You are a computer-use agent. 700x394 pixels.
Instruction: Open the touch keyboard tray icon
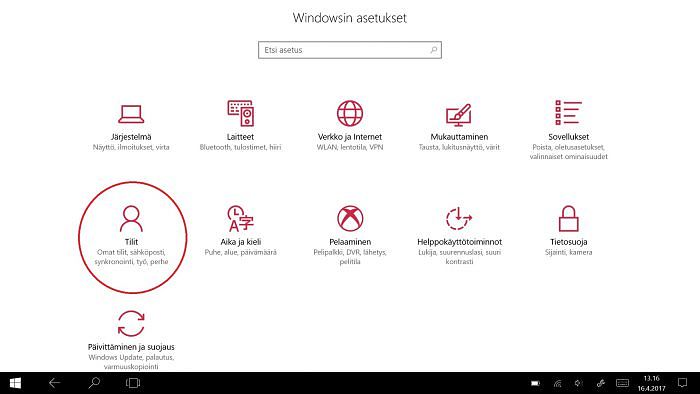tap(622, 383)
